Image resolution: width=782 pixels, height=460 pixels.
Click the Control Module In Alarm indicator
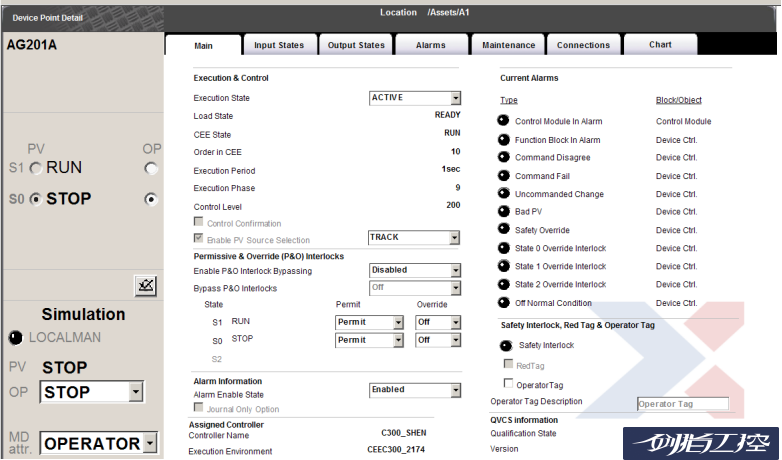click(503, 121)
